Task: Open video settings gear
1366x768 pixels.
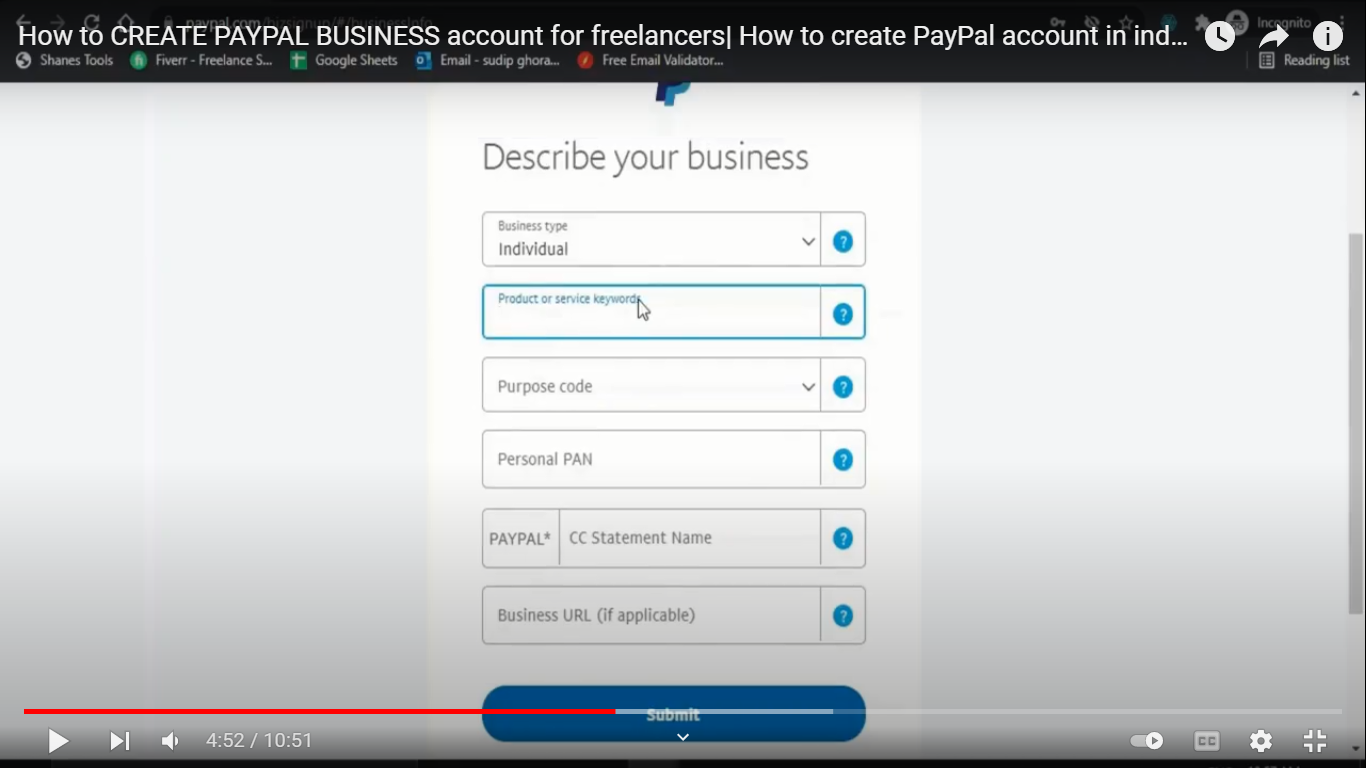Action: (x=1261, y=741)
